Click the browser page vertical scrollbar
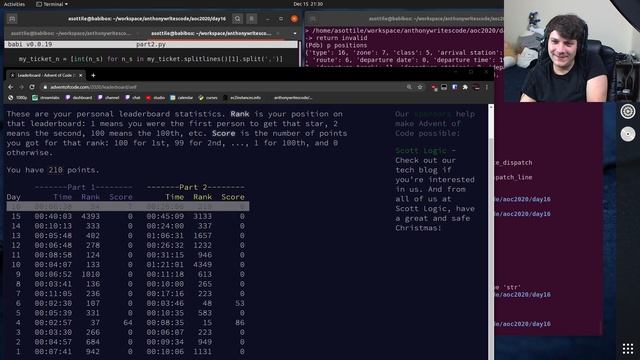This screenshot has height=360, width=640. point(491,232)
